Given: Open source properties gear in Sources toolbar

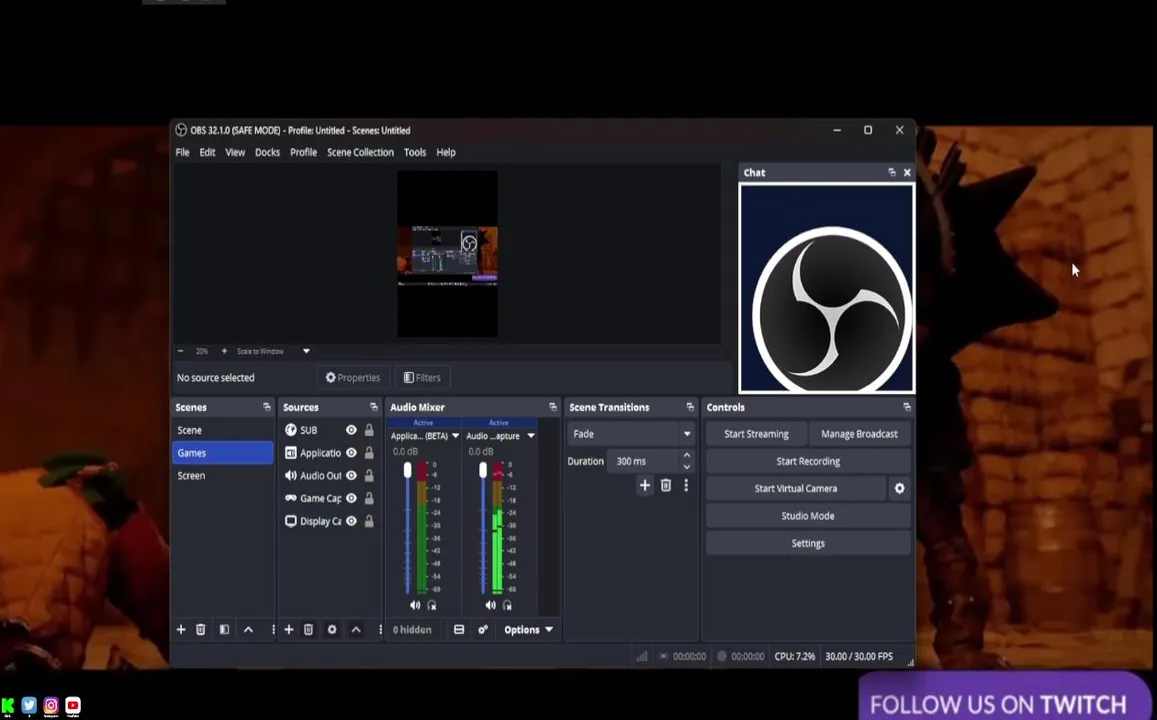Looking at the screenshot, I should [332, 629].
